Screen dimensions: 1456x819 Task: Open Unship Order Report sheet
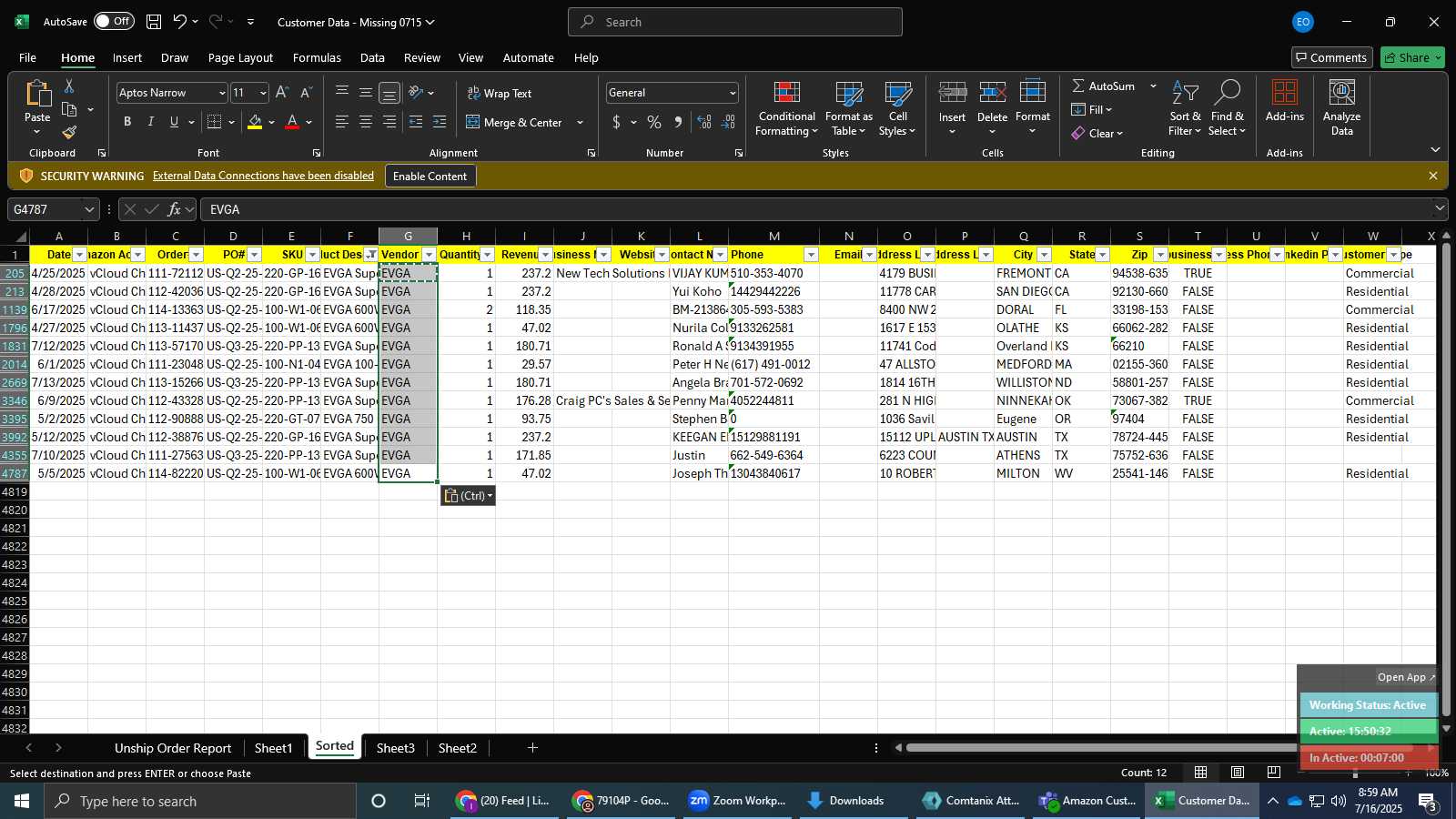click(x=173, y=748)
